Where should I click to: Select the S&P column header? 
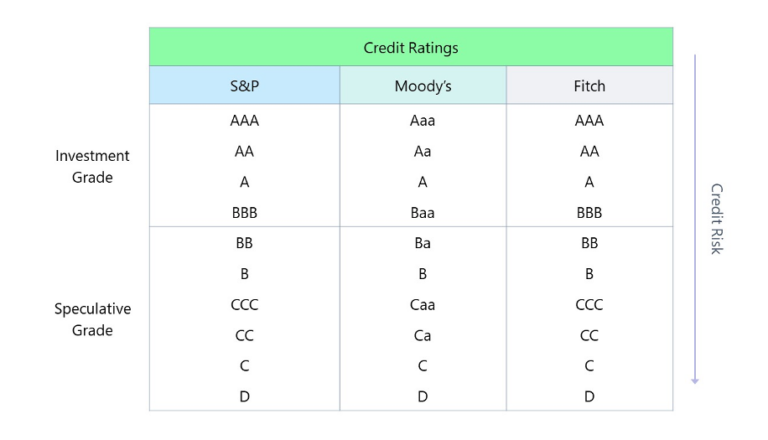(x=244, y=86)
